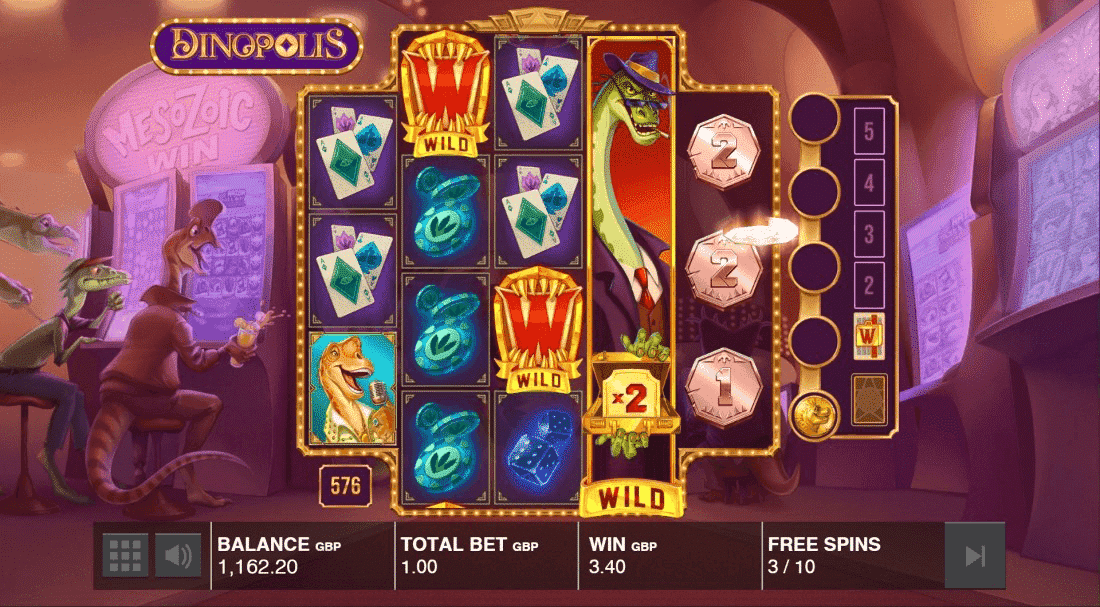Image resolution: width=1100 pixels, height=607 pixels.
Task: Mute the game sound speaker icon
Action: 178,556
